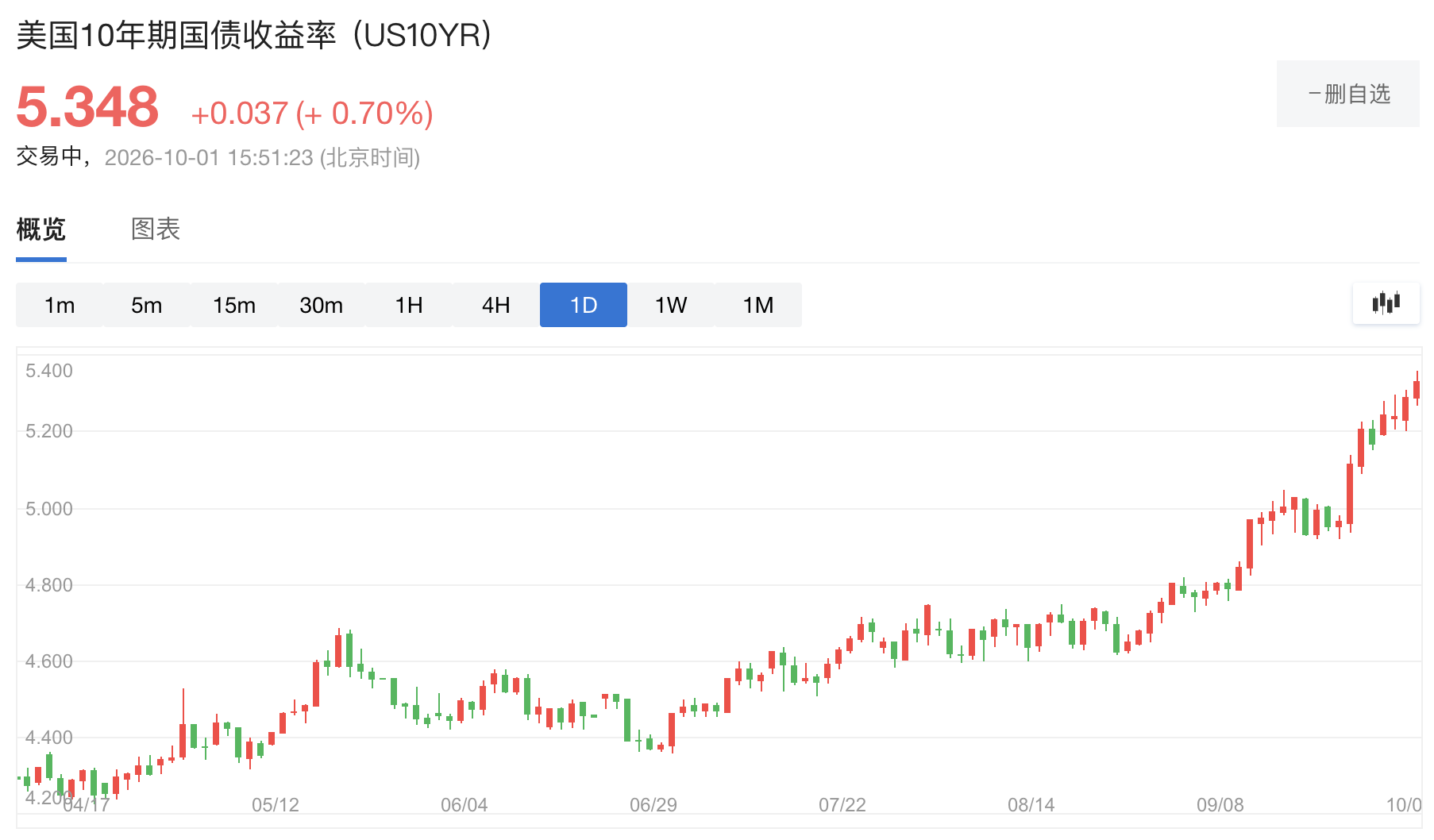This screenshot has width=1434, height=840.
Task: Select the 30m interval
Action: pyautogui.click(x=322, y=305)
